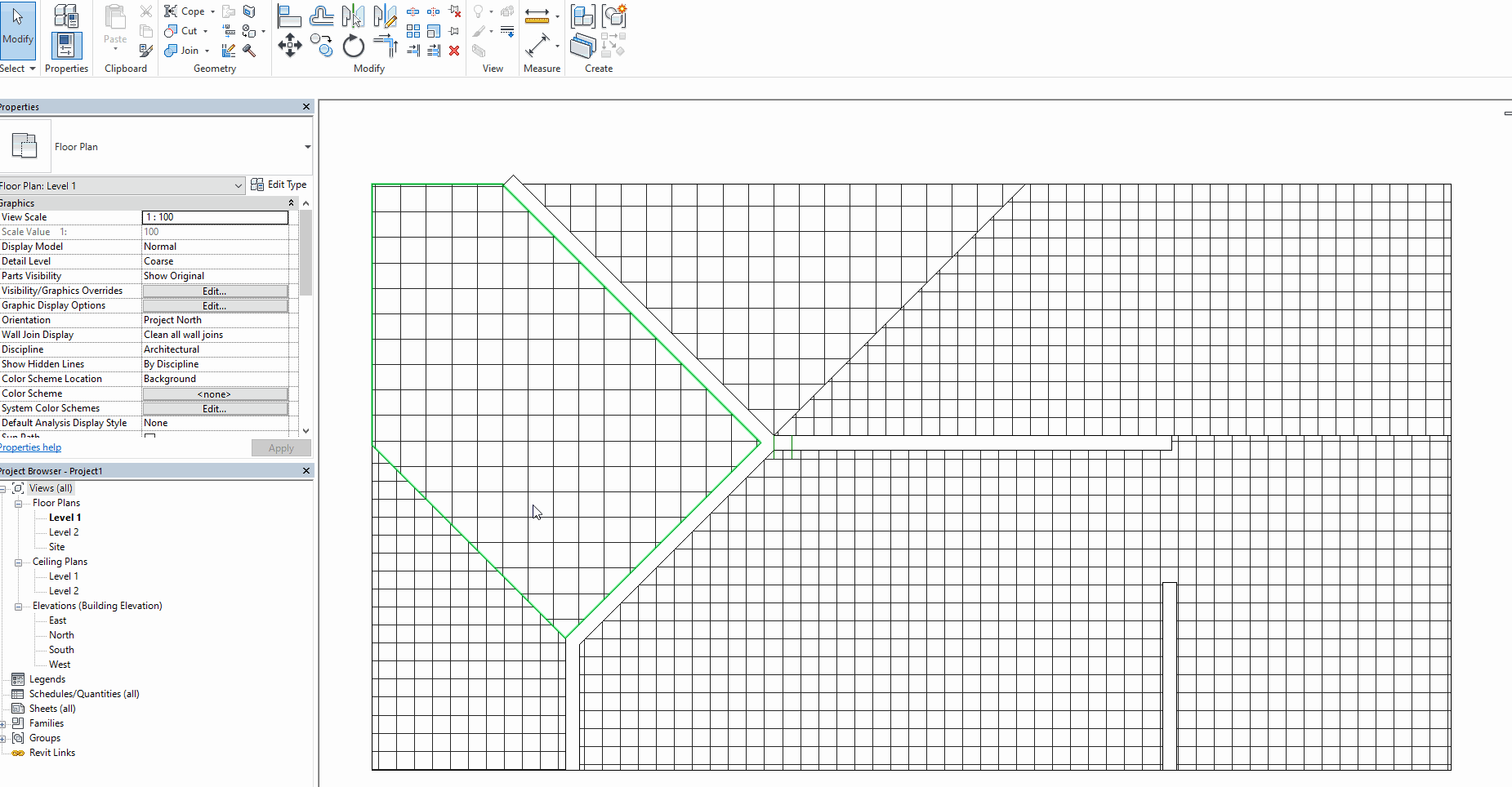Screen dimensions: 1512x787
Task: Collapse the Graphics section in Properties
Action: click(x=291, y=202)
